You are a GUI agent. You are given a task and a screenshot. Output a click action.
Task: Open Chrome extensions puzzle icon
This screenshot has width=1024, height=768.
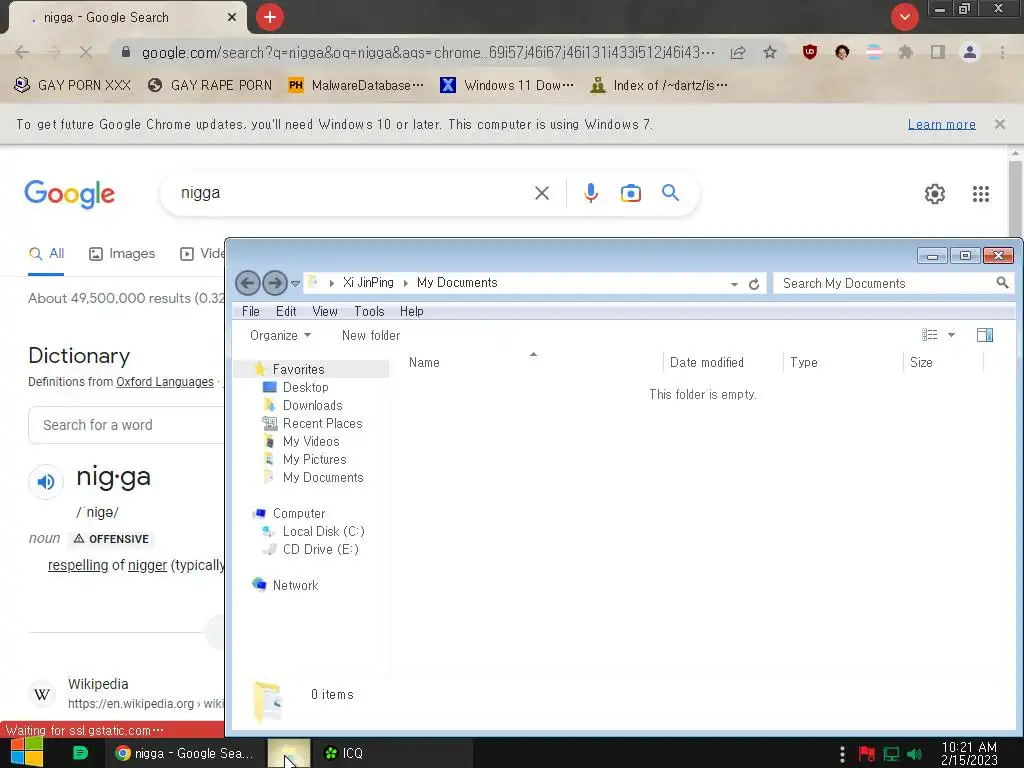pyautogui.click(x=906, y=52)
